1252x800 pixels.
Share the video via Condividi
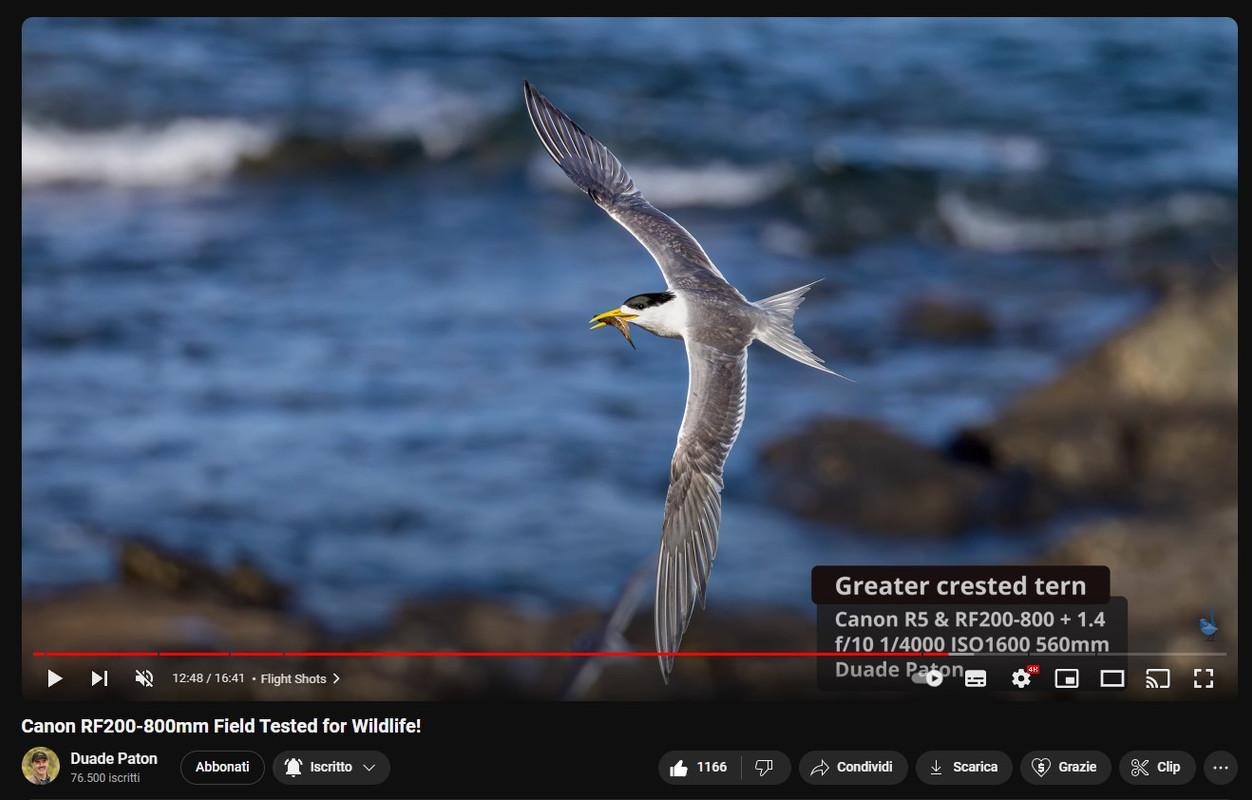[x=852, y=767]
